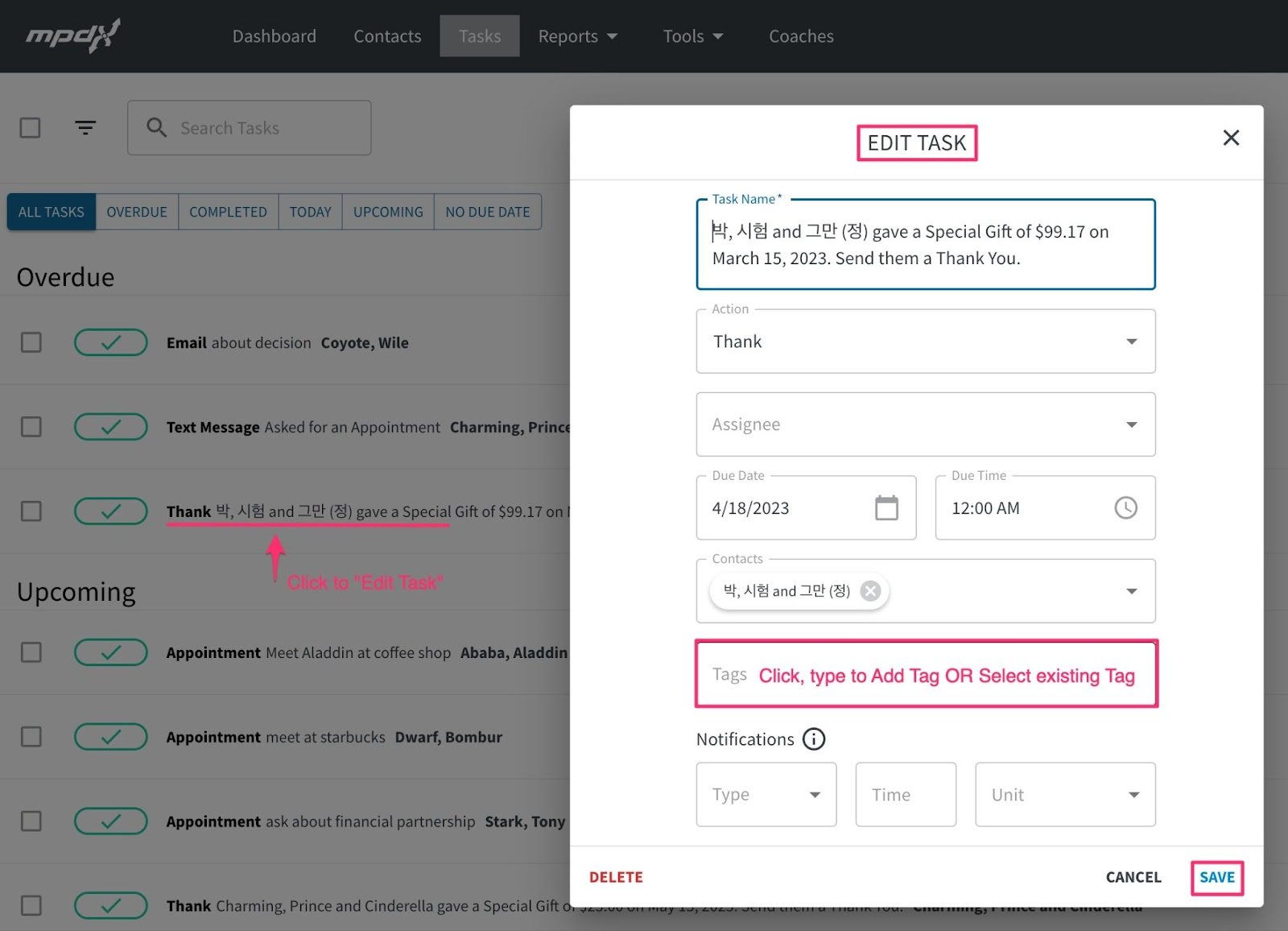
Task: Open contact Dwarf, Bombur
Action: [448, 737]
